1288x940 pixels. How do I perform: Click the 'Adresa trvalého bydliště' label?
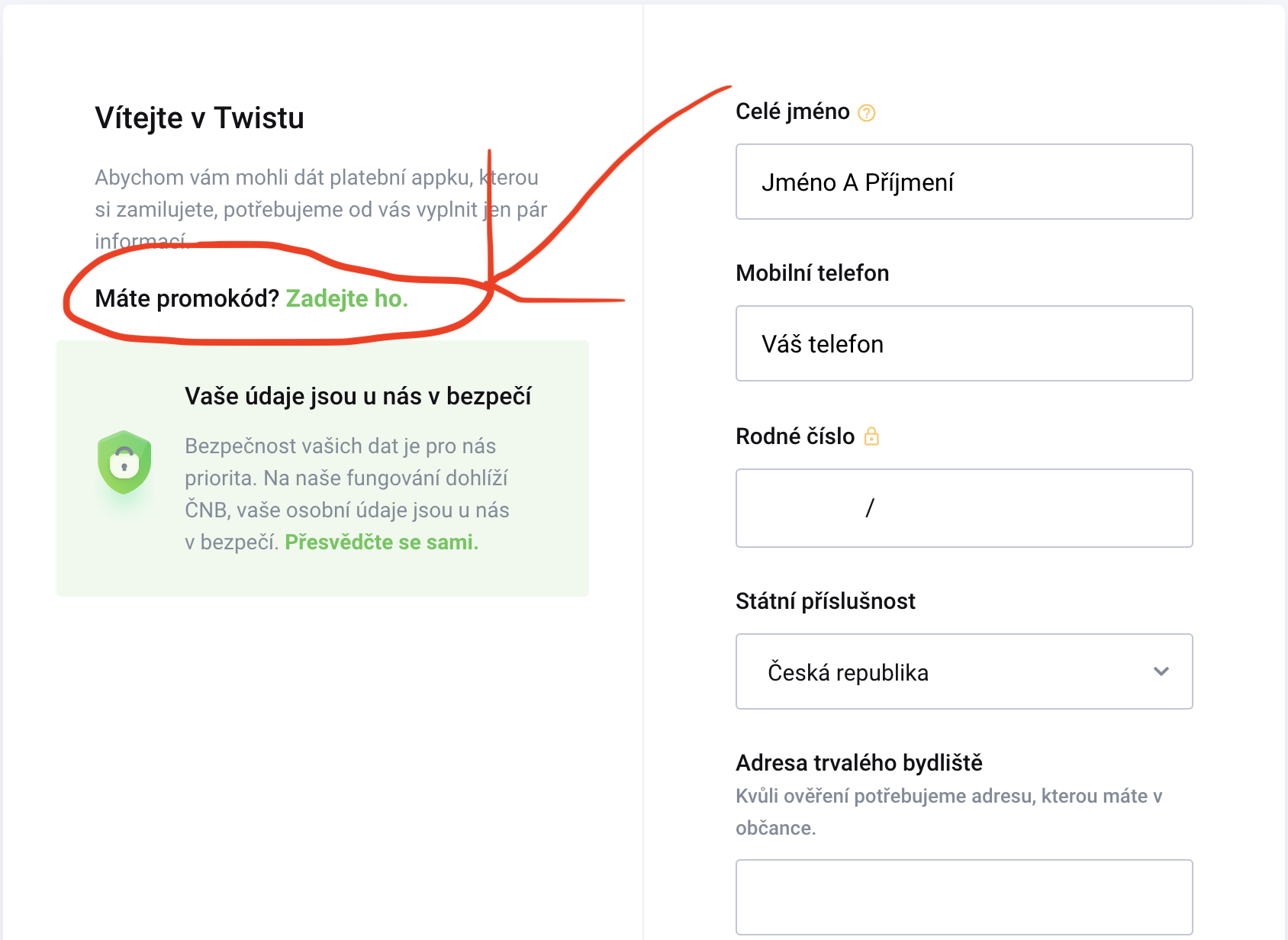(858, 763)
